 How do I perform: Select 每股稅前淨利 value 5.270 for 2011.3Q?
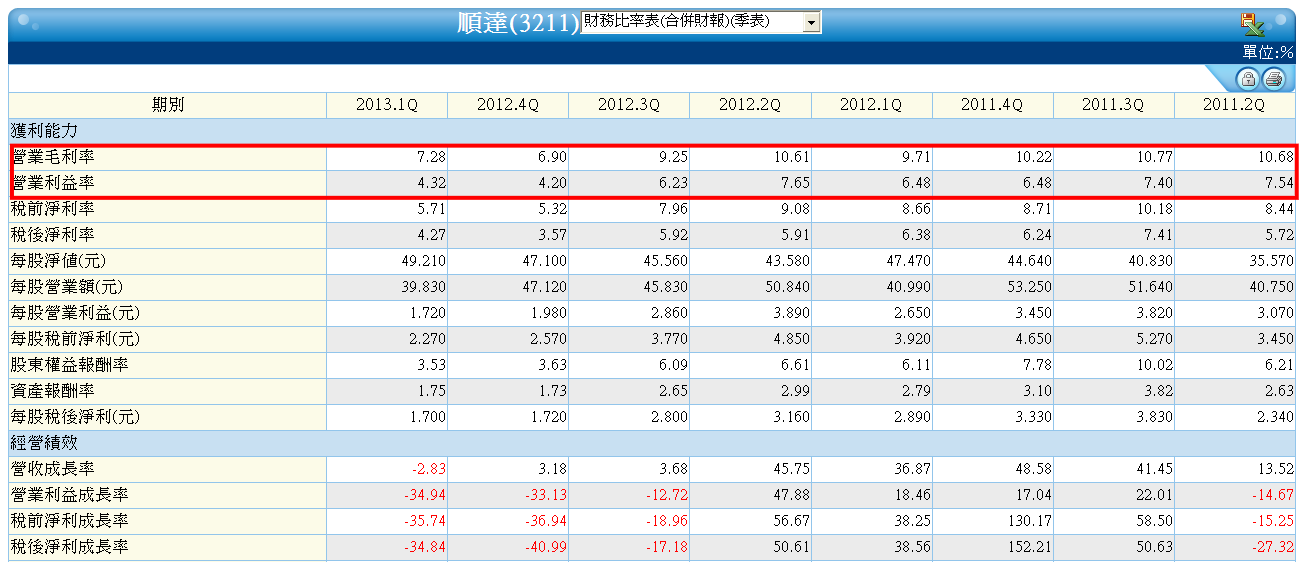(1154, 339)
